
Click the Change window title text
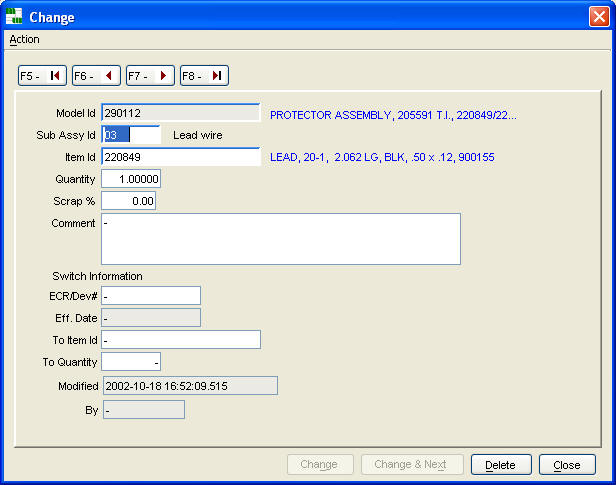pos(52,17)
